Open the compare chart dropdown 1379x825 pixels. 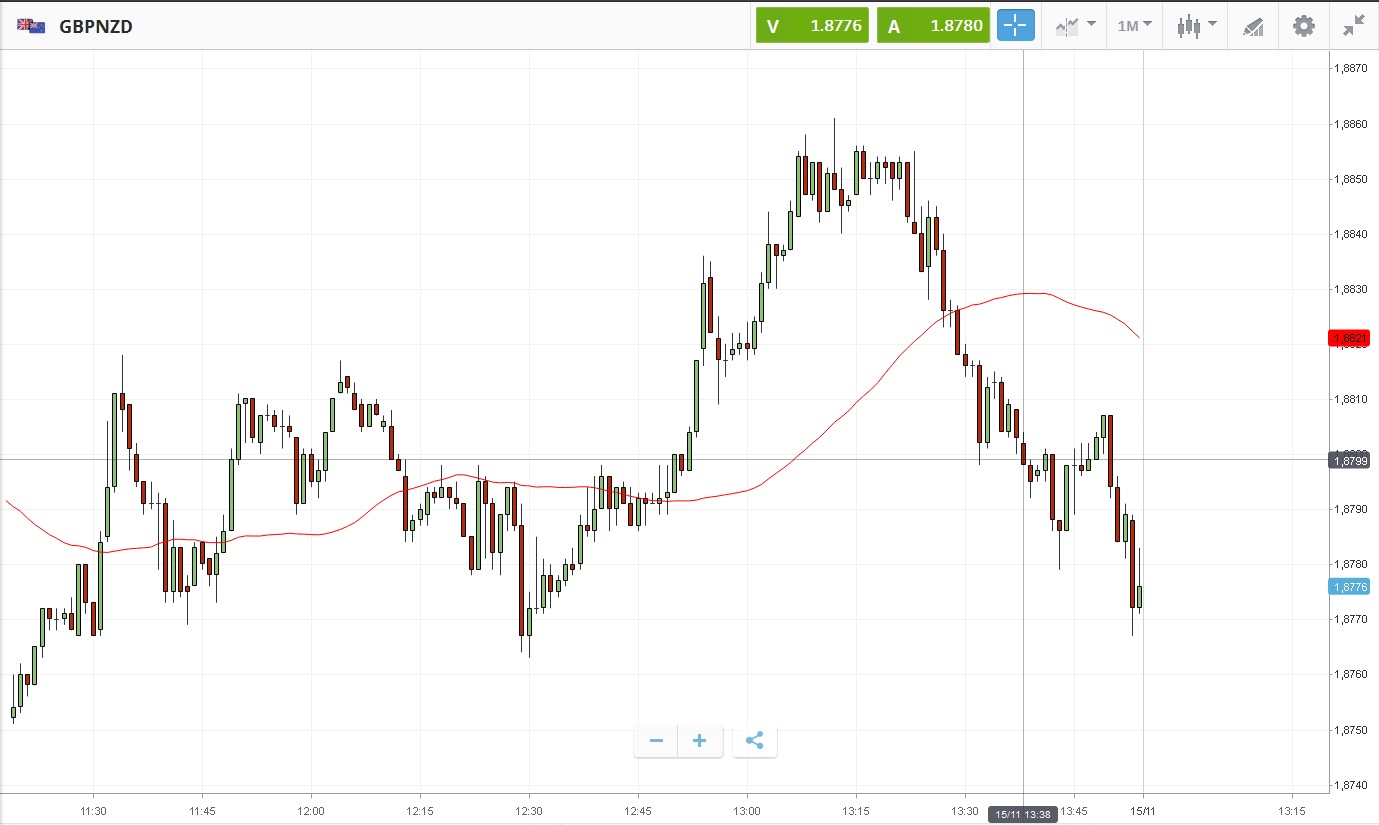click(1075, 26)
